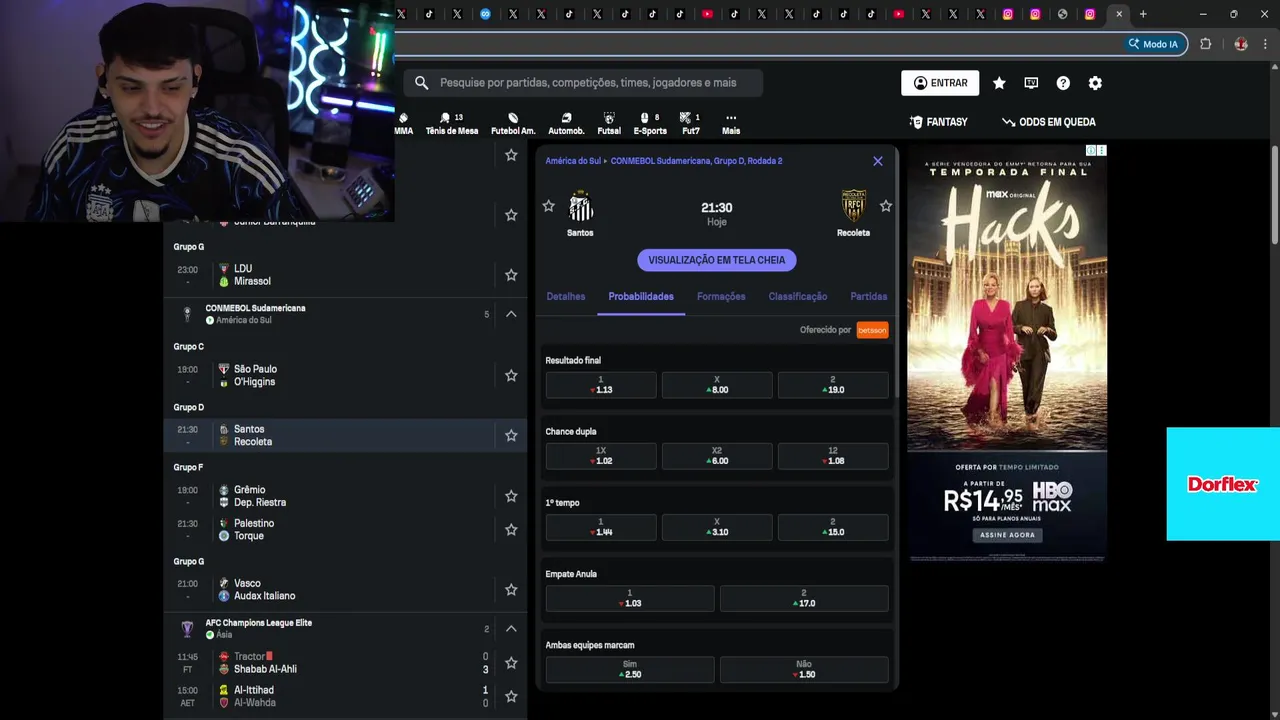
Task: Star the Al-Ittihad vs Al-Wahda match
Action: [511, 696]
